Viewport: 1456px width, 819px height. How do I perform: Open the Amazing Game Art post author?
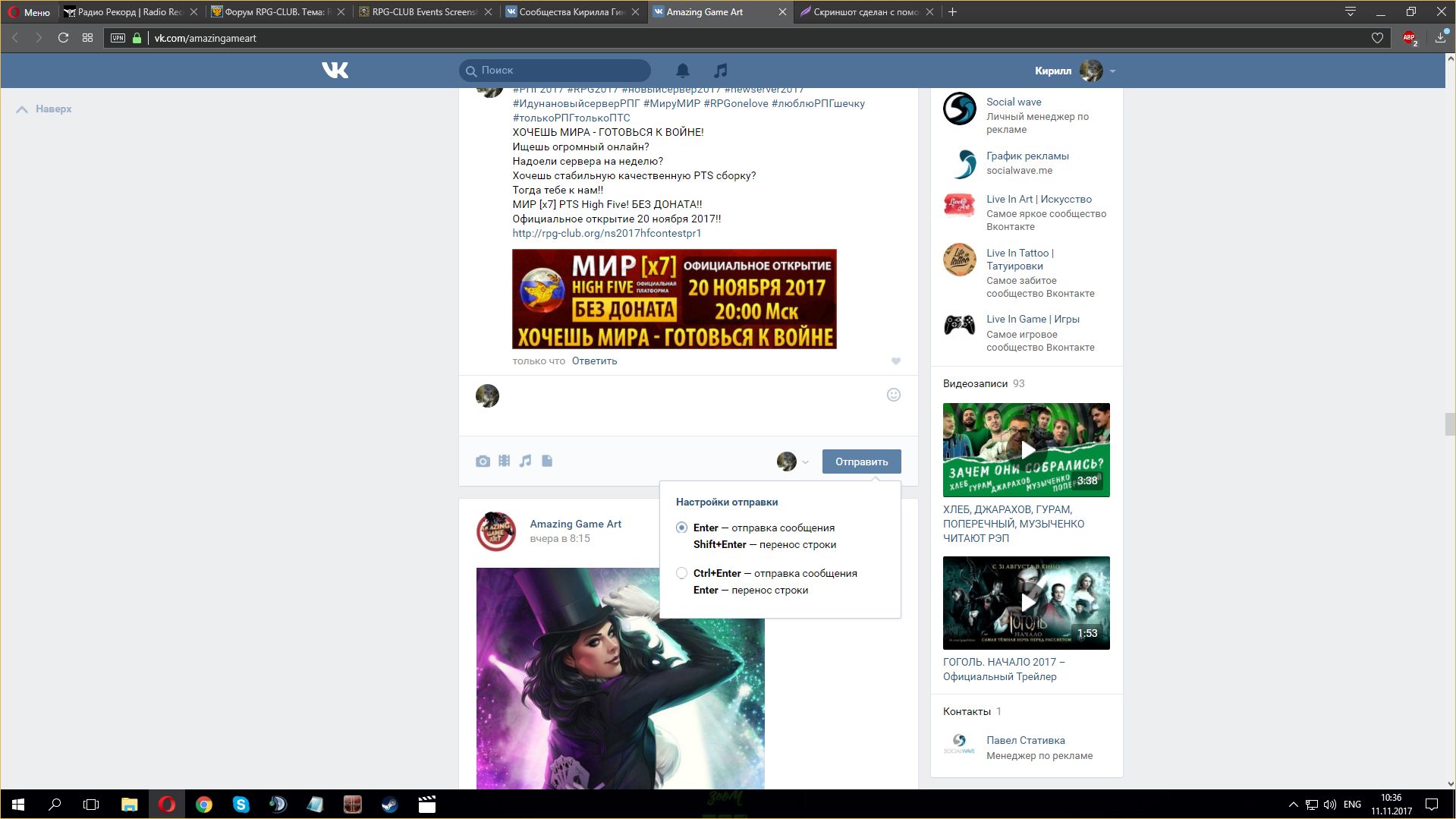(575, 524)
